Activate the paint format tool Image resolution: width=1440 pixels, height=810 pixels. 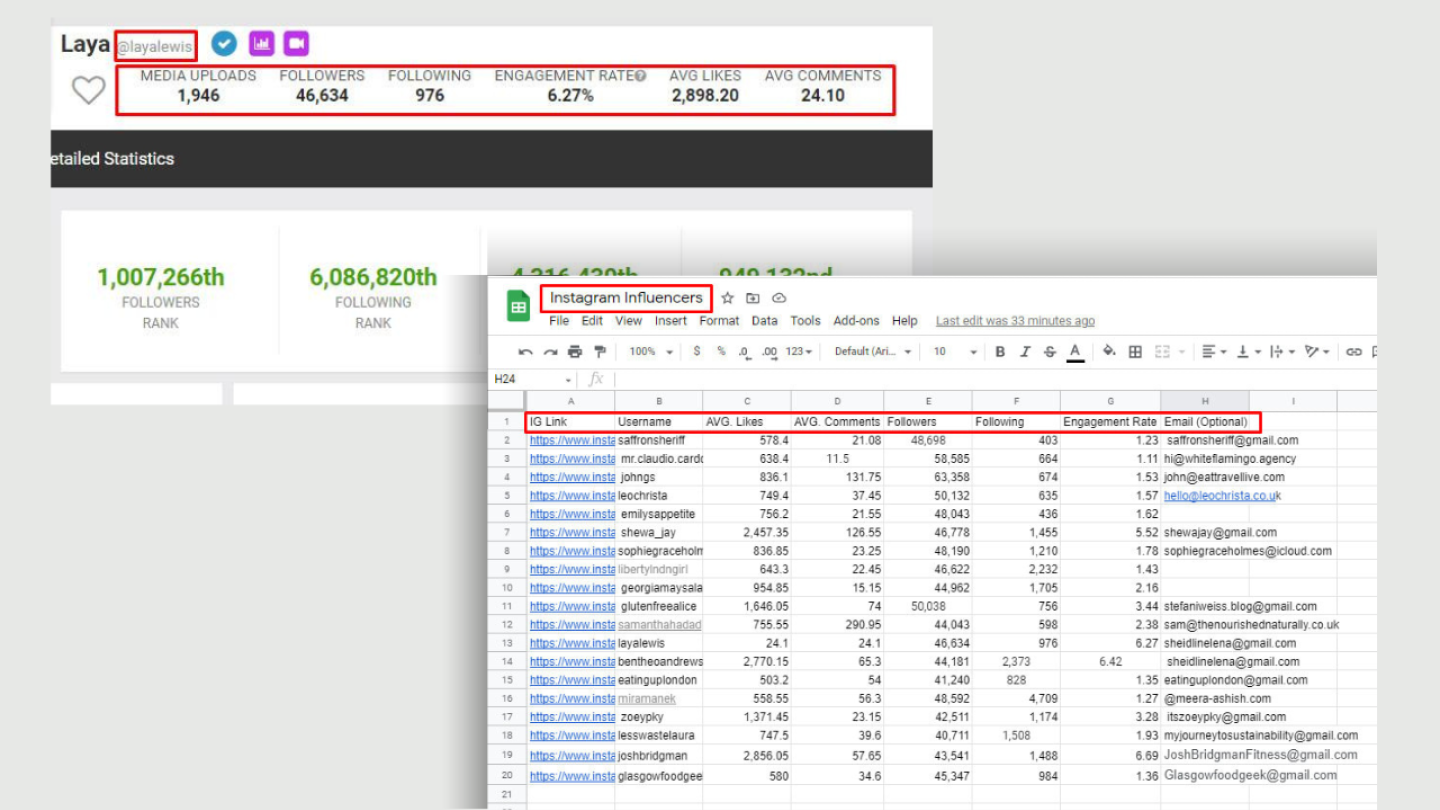coord(599,352)
